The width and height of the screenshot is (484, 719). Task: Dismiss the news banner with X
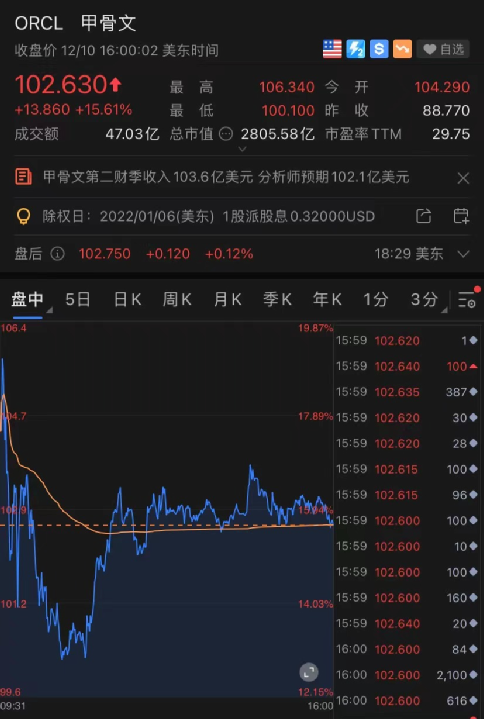(463, 178)
